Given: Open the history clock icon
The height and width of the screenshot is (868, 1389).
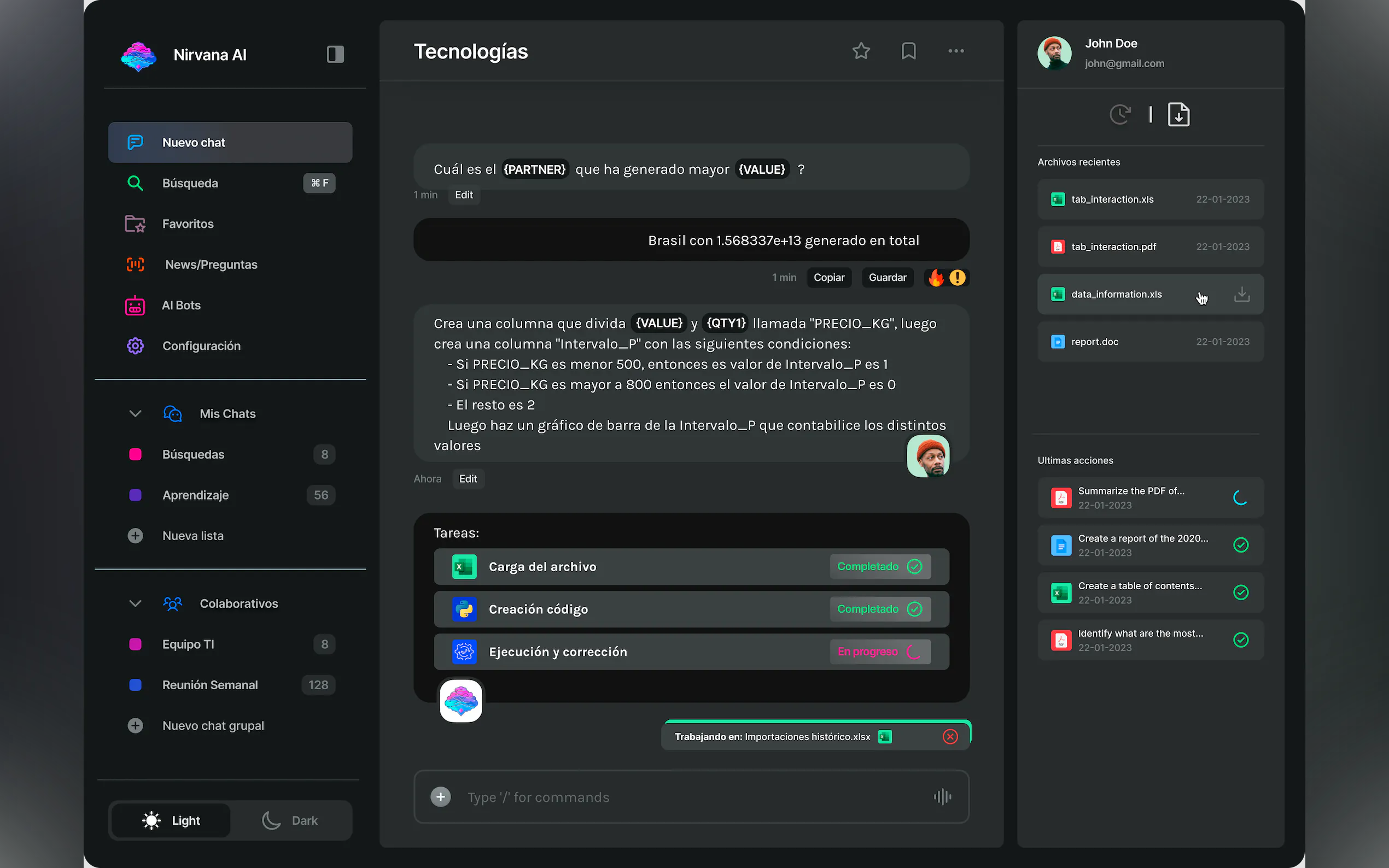Looking at the screenshot, I should [x=1120, y=115].
